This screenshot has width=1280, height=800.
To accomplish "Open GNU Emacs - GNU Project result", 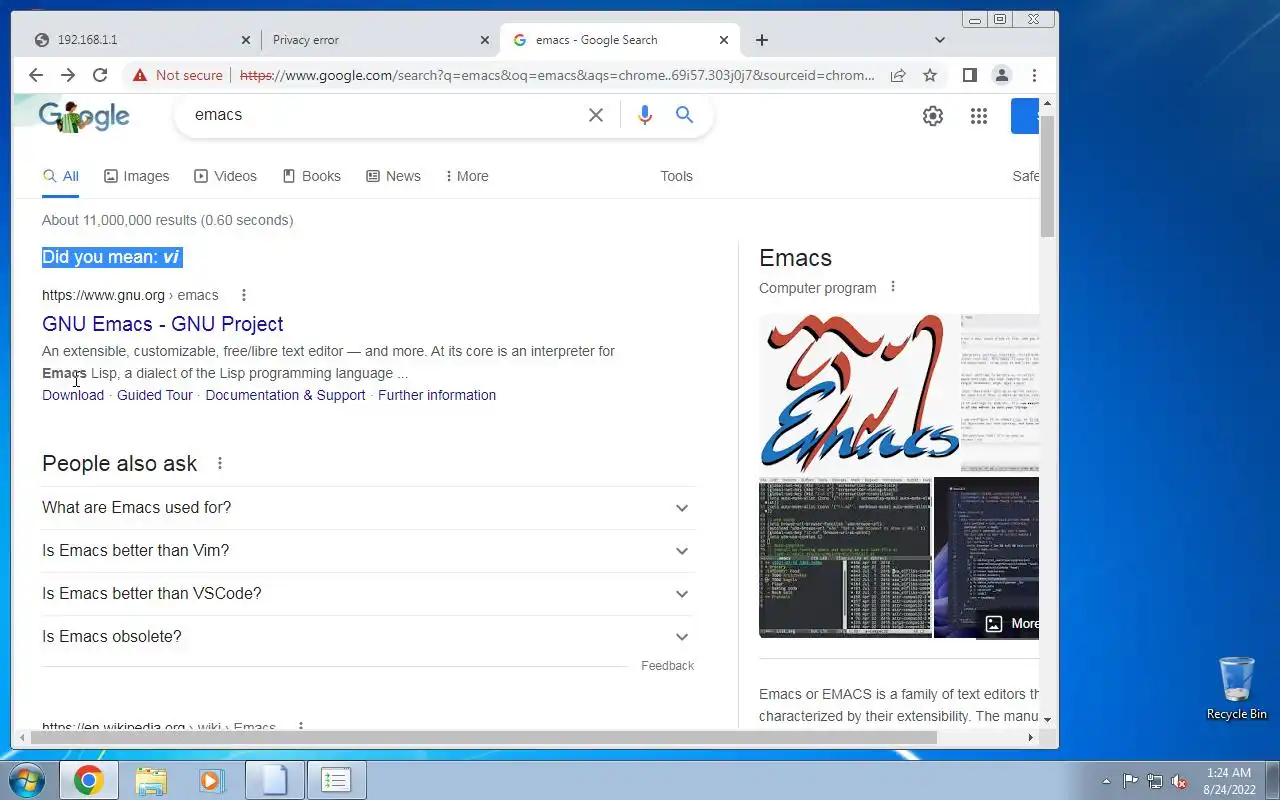I will [x=163, y=324].
